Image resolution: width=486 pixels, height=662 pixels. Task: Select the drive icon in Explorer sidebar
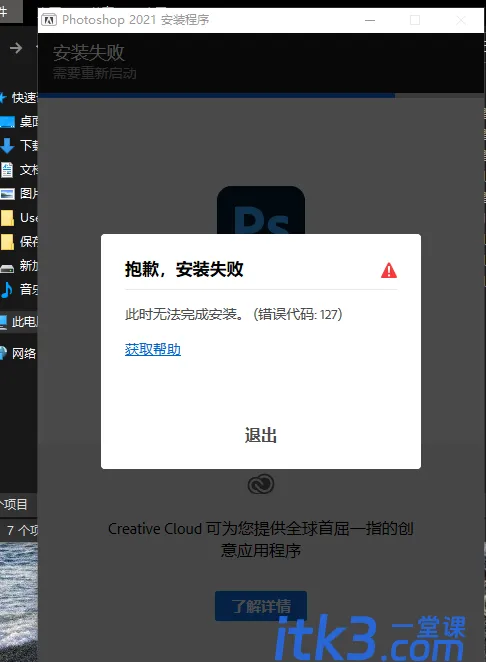[7, 268]
